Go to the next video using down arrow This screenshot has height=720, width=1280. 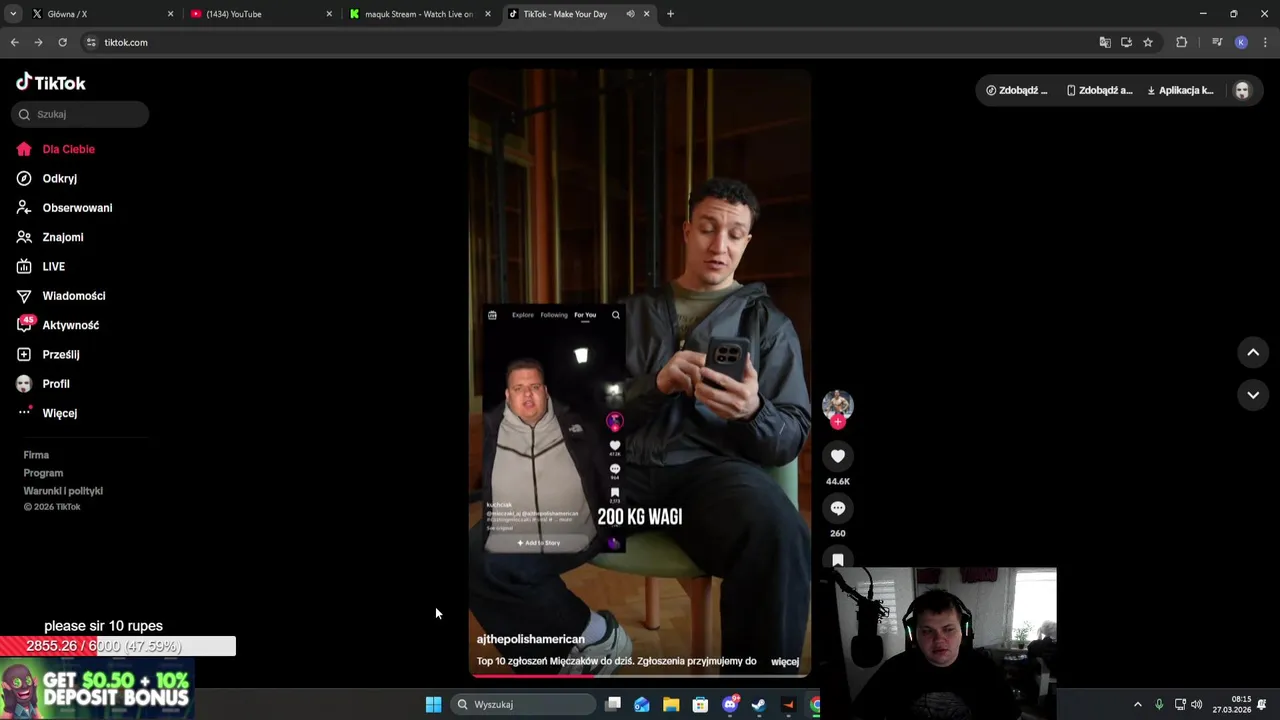(x=1253, y=395)
